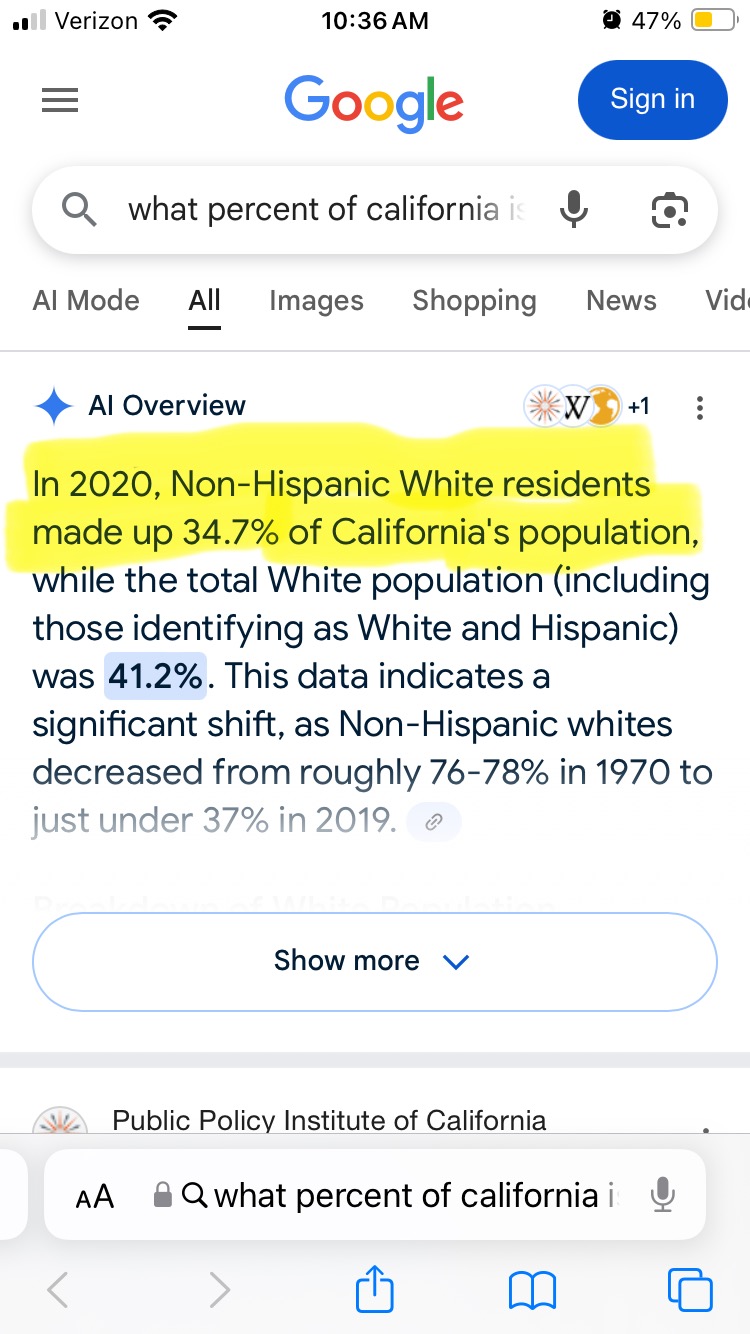Open AI Overview three-dot options menu
Screen dimensions: 750x1334
pyautogui.click(x=700, y=407)
